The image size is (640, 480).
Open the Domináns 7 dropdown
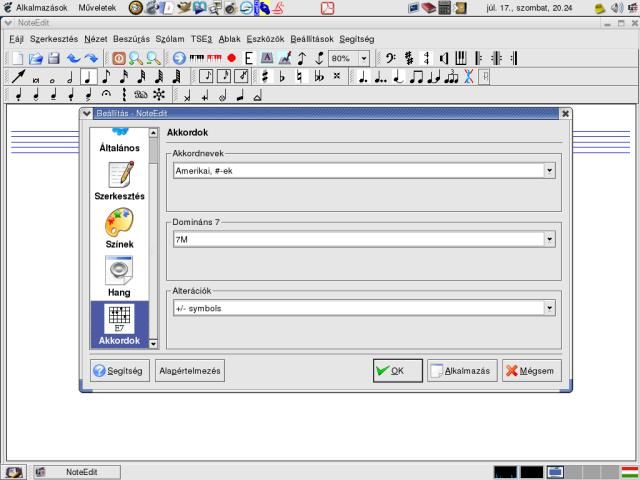coord(549,240)
